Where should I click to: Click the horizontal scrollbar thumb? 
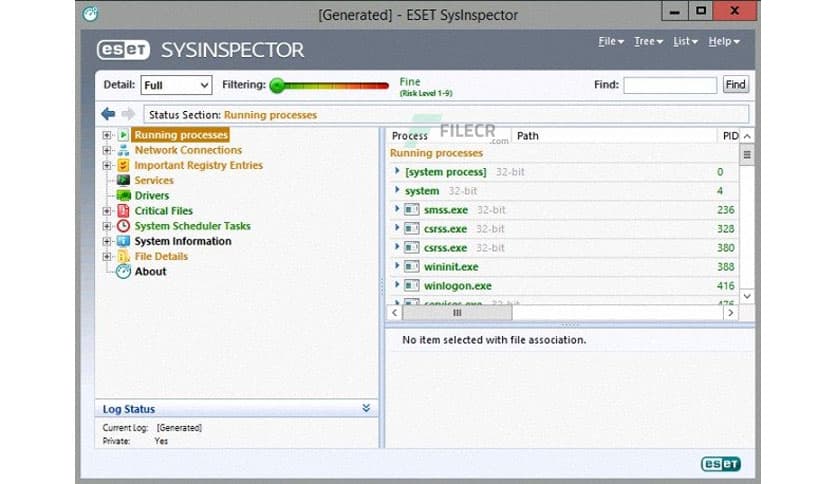457,313
